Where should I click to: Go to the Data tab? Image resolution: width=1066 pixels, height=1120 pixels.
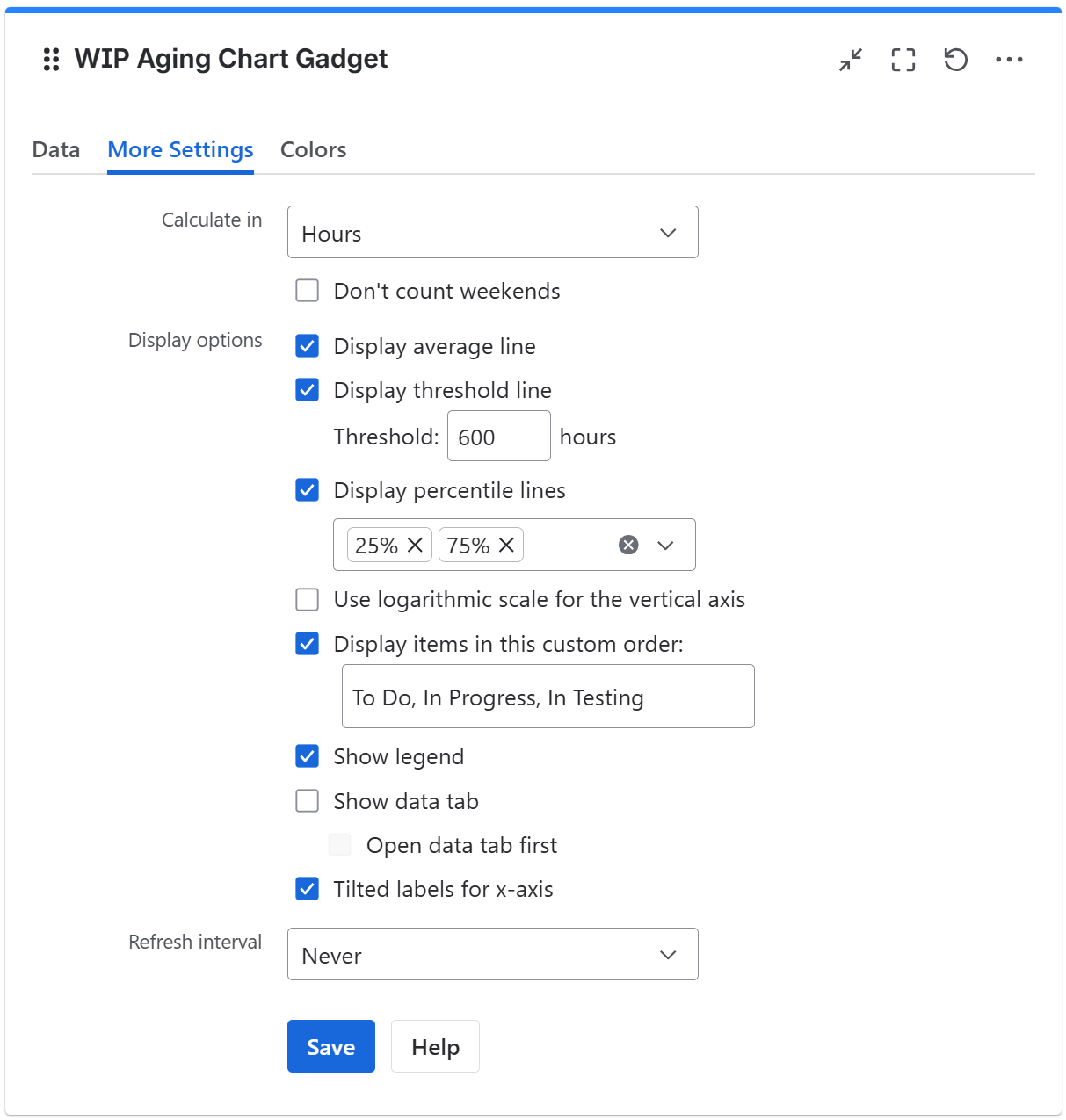[55, 149]
